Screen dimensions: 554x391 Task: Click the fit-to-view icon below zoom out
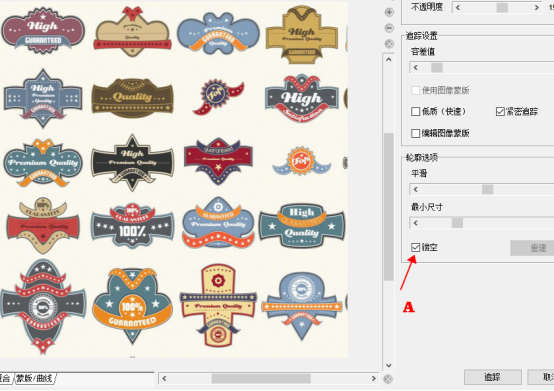pyautogui.click(x=389, y=44)
